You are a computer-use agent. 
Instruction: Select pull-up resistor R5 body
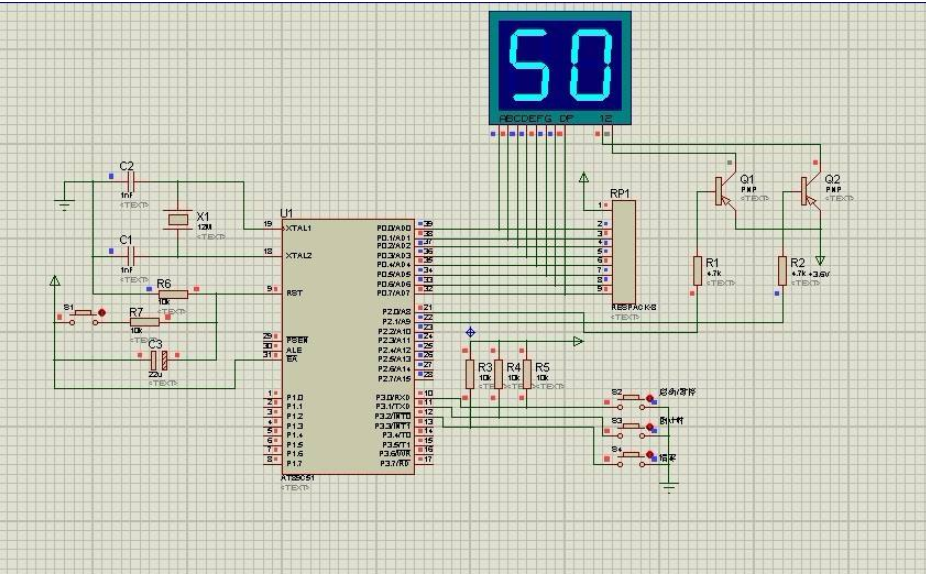(x=527, y=374)
